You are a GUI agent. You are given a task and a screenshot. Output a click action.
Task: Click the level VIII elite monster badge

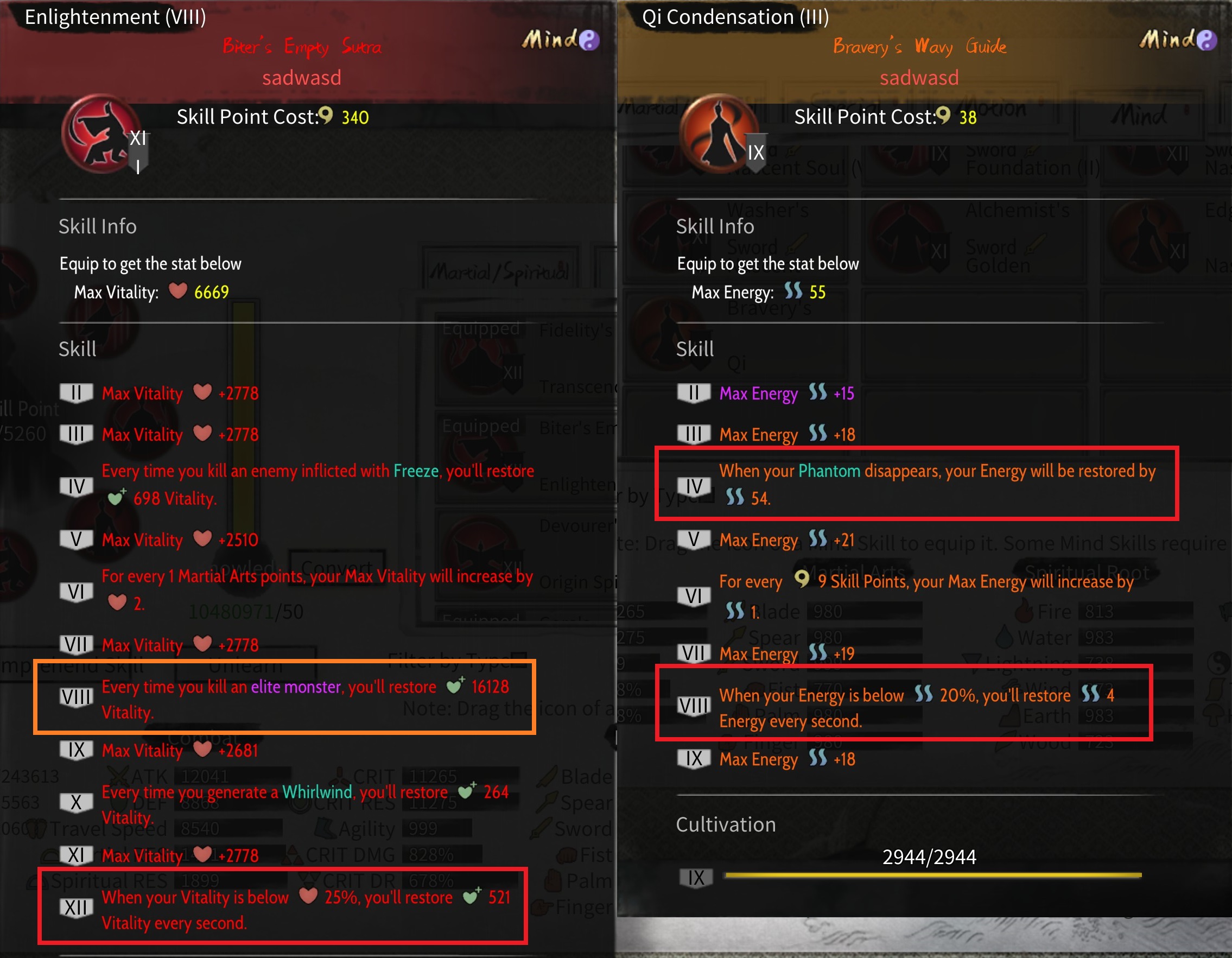(x=76, y=698)
